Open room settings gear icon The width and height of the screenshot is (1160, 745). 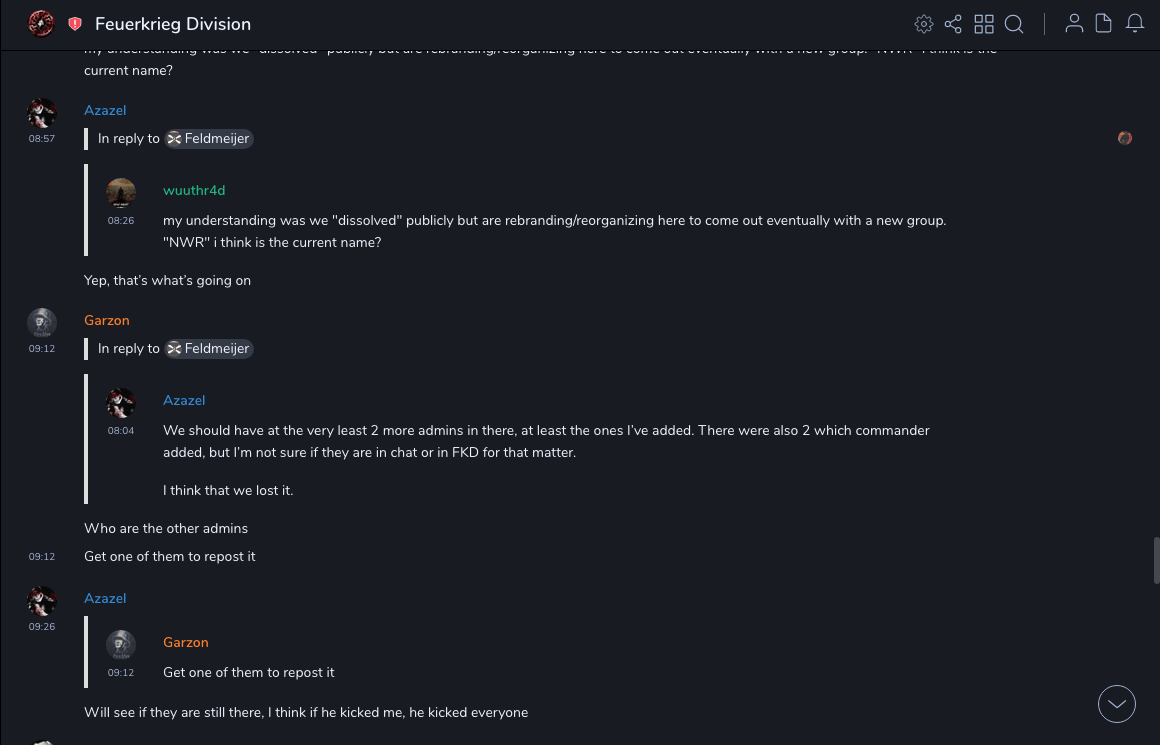[924, 24]
